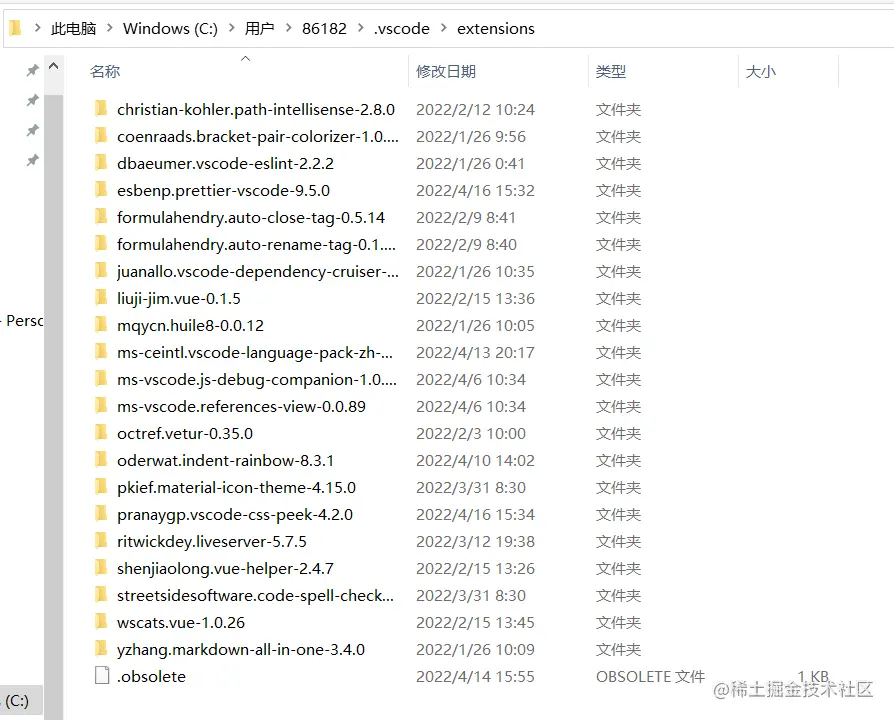Click folder icon of formulahendry.auto-rename-tag
This screenshot has height=720, width=894.
[101, 243]
